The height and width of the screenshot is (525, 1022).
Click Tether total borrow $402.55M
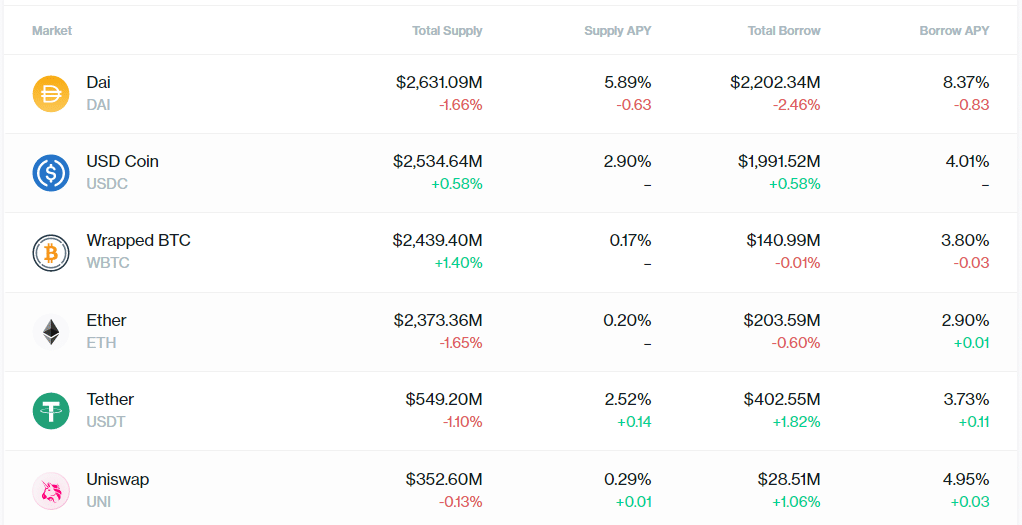tap(782, 399)
